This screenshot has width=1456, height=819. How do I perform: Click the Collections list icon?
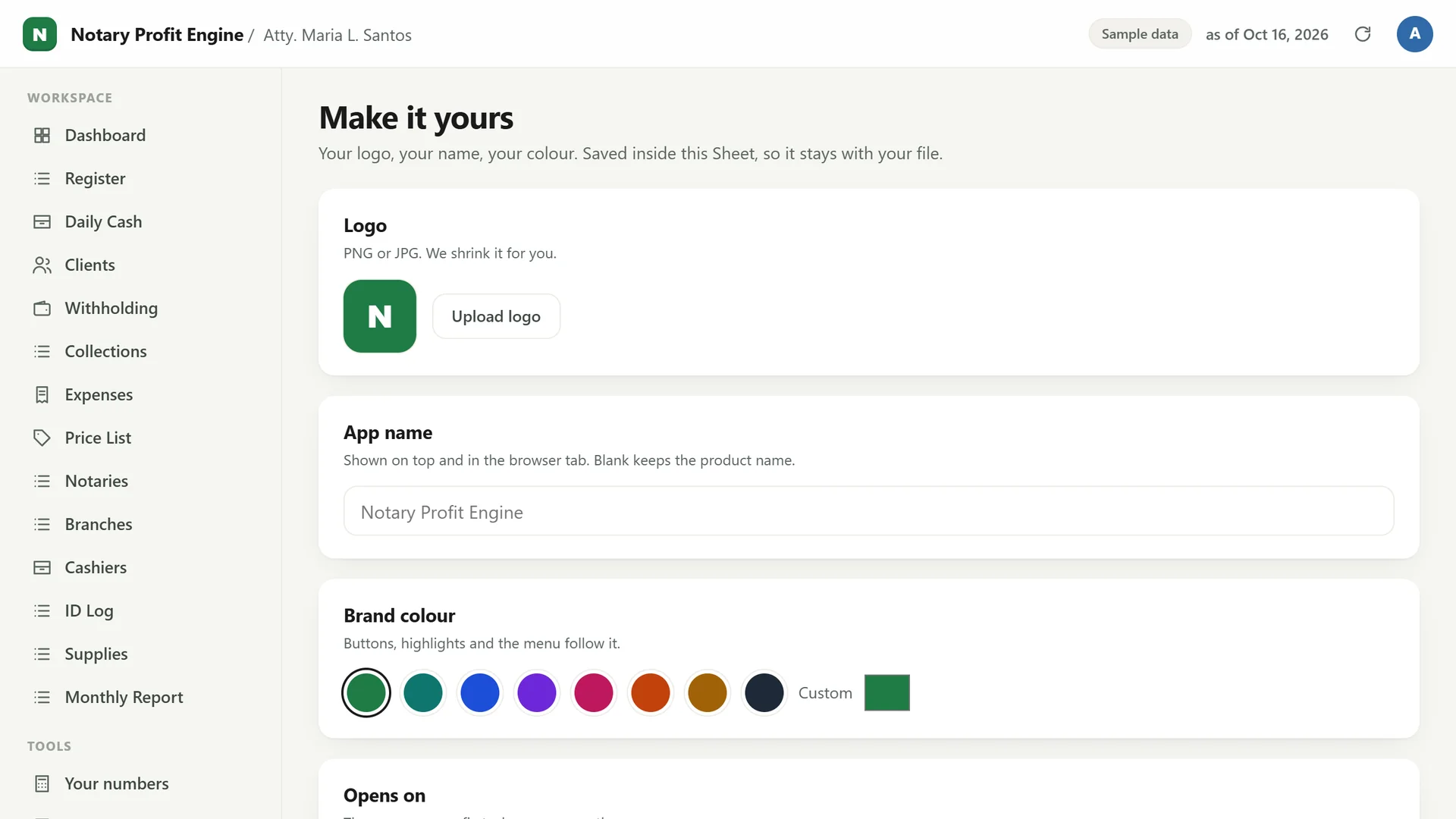point(42,351)
